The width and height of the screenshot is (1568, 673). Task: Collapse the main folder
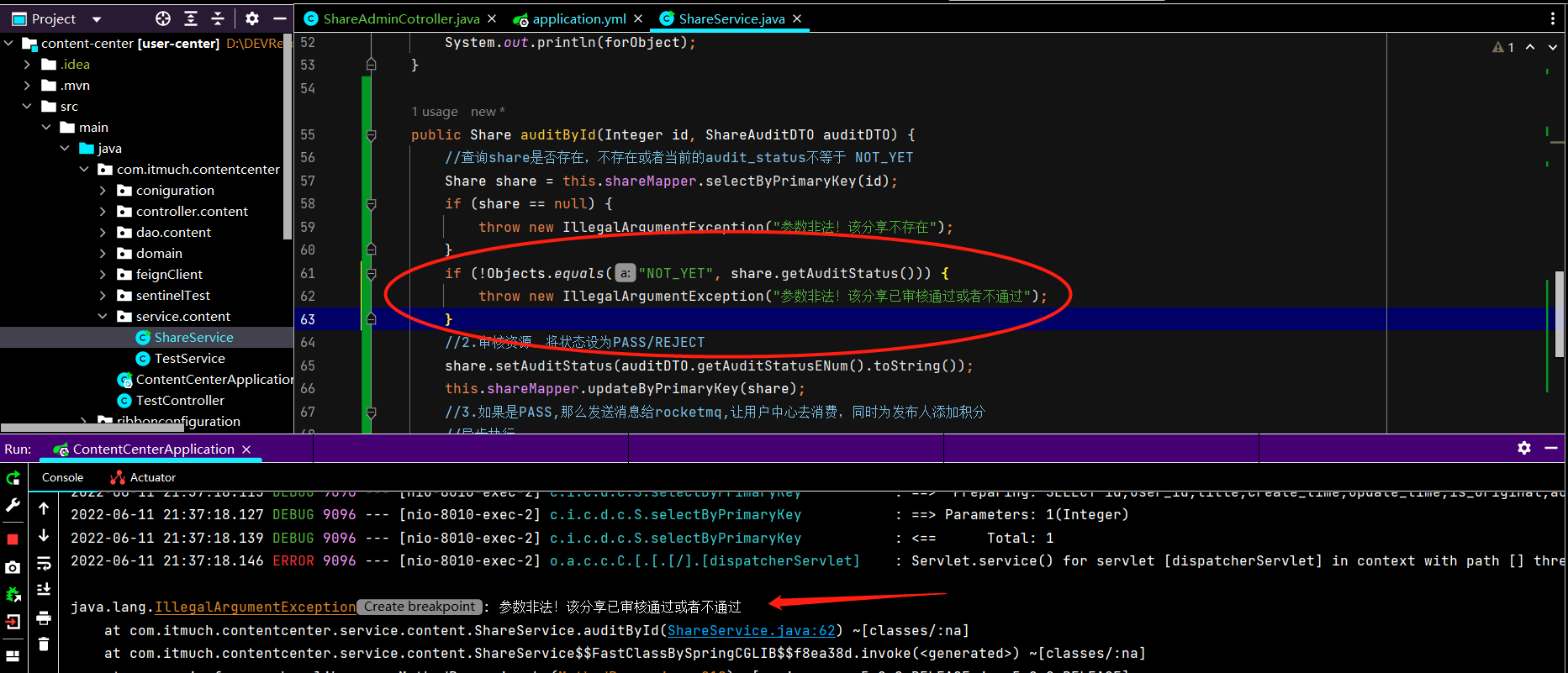coord(46,127)
